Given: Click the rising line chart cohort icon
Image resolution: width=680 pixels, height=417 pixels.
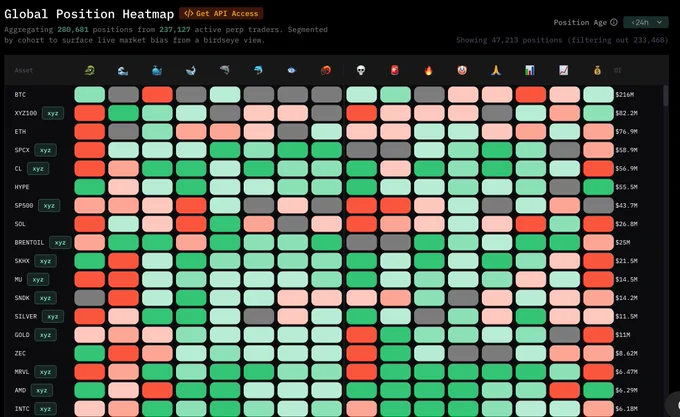Looking at the screenshot, I should pyautogui.click(x=564, y=70).
